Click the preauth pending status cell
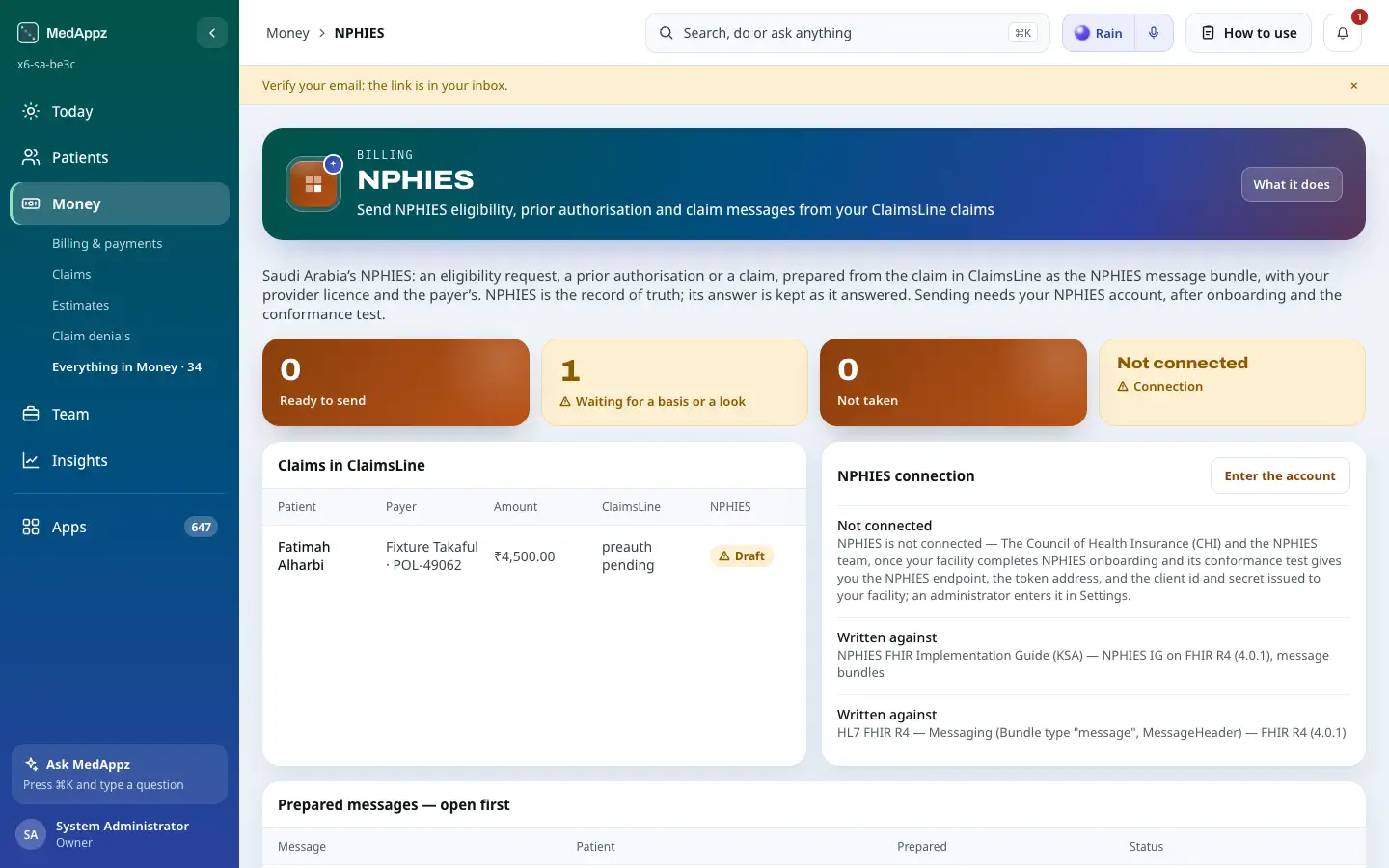The width and height of the screenshot is (1389, 868). [628, 556]
